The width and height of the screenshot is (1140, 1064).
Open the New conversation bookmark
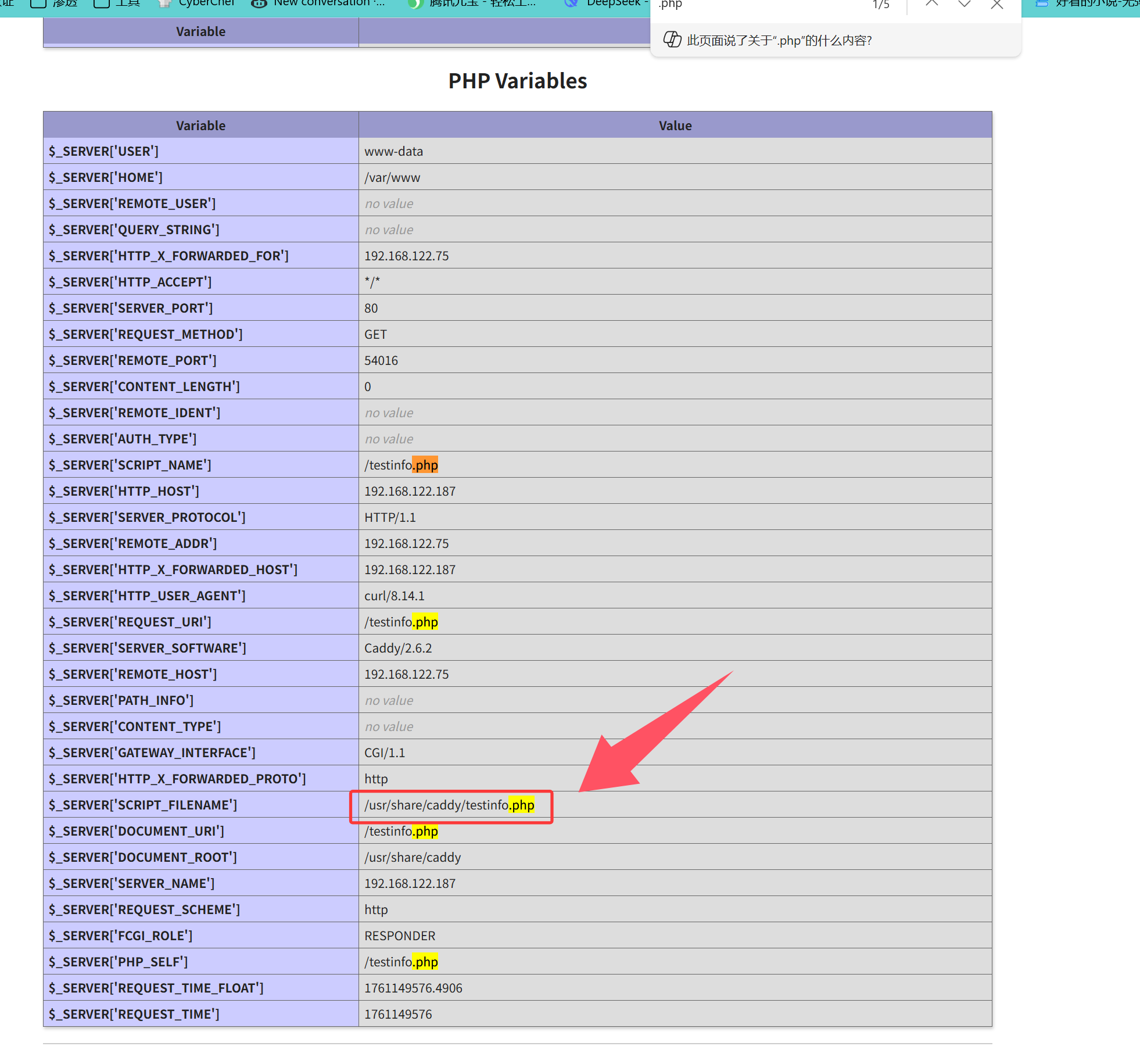[318, 3]
